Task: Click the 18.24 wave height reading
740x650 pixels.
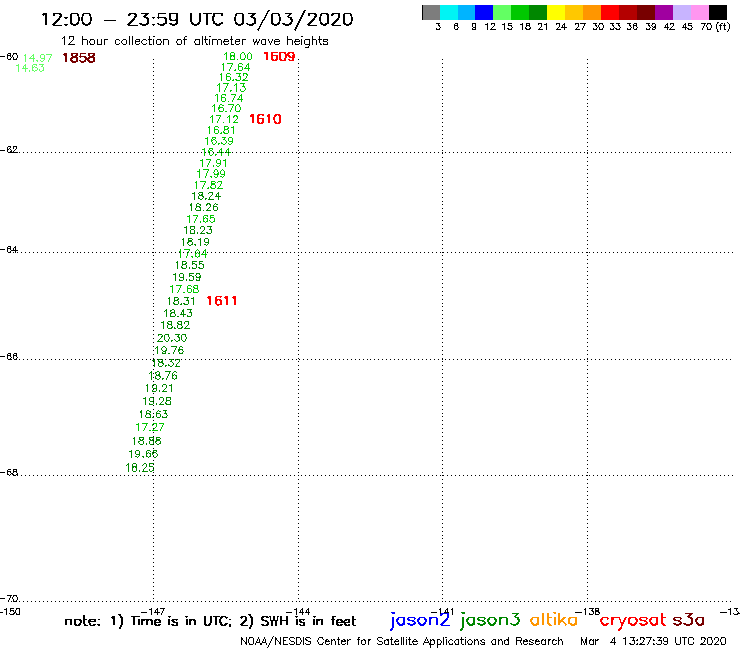Action: (x=206, y=196)
